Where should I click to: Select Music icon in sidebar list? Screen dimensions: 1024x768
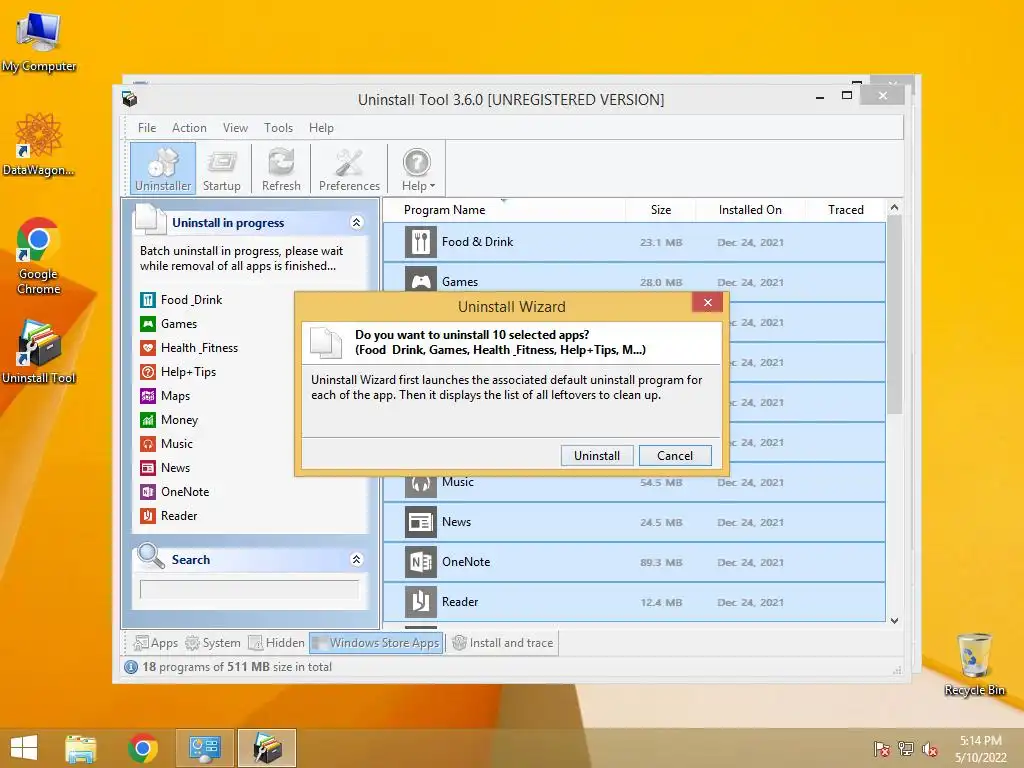[148, 444]
